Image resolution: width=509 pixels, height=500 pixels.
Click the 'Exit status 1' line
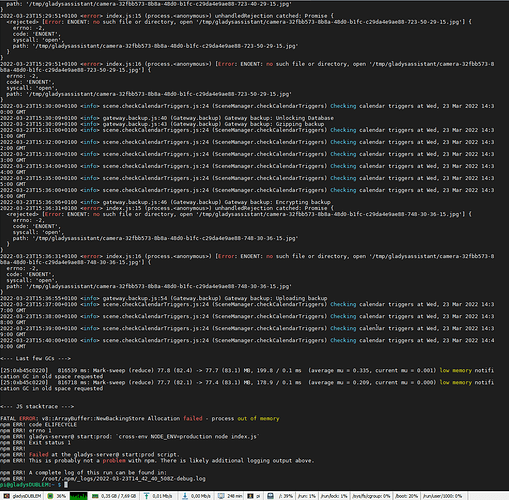point(35,443)
